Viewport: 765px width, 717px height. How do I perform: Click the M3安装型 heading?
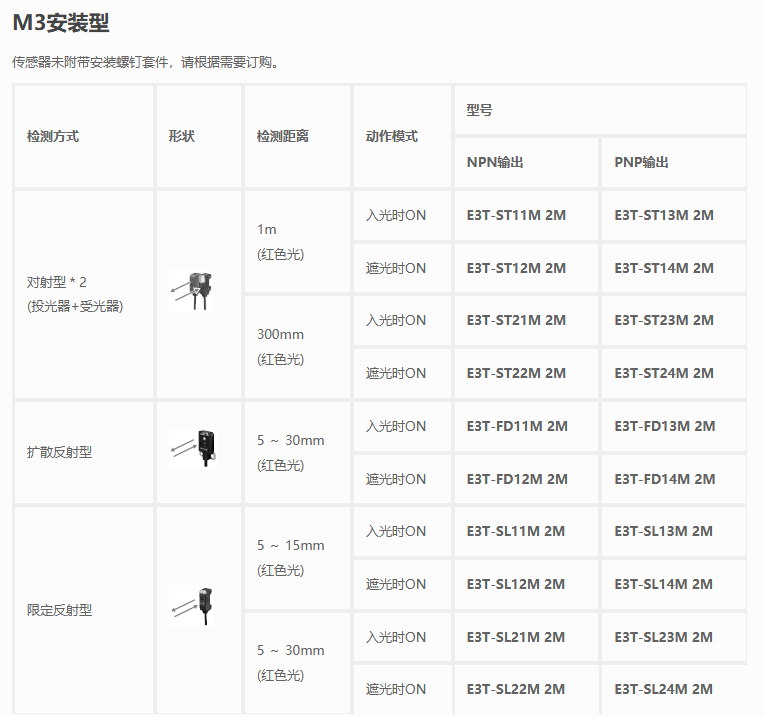[x=61, y=22]
